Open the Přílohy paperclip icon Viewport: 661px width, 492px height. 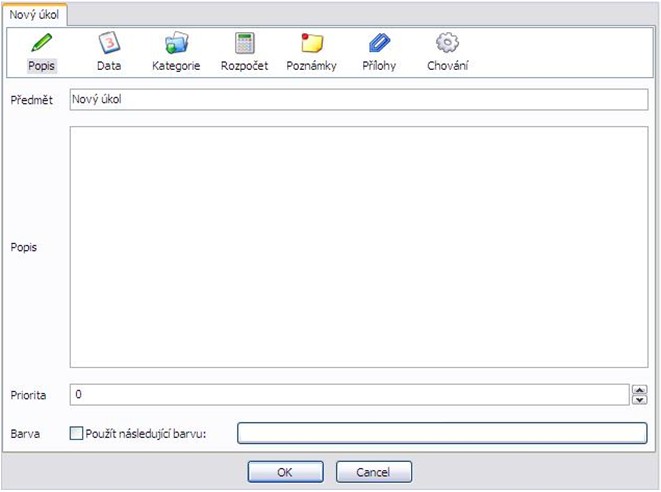[x=379, y=43]
